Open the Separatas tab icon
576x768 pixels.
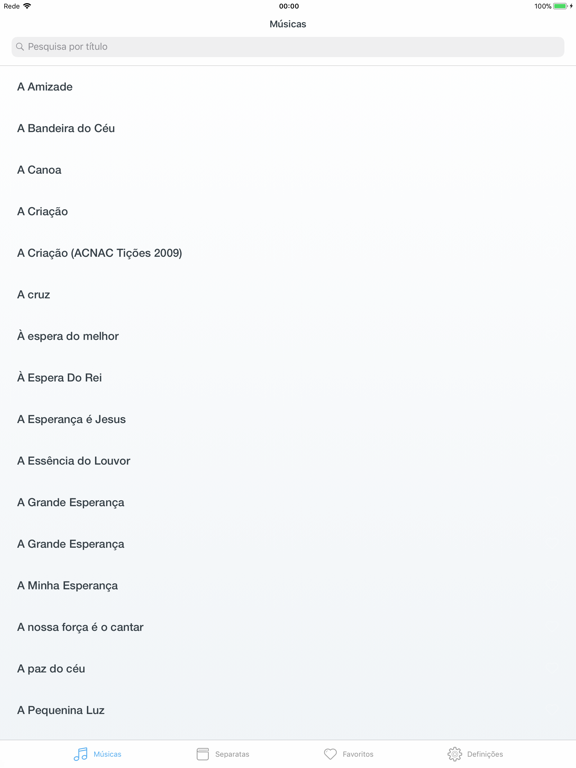[x=202, y=754]
